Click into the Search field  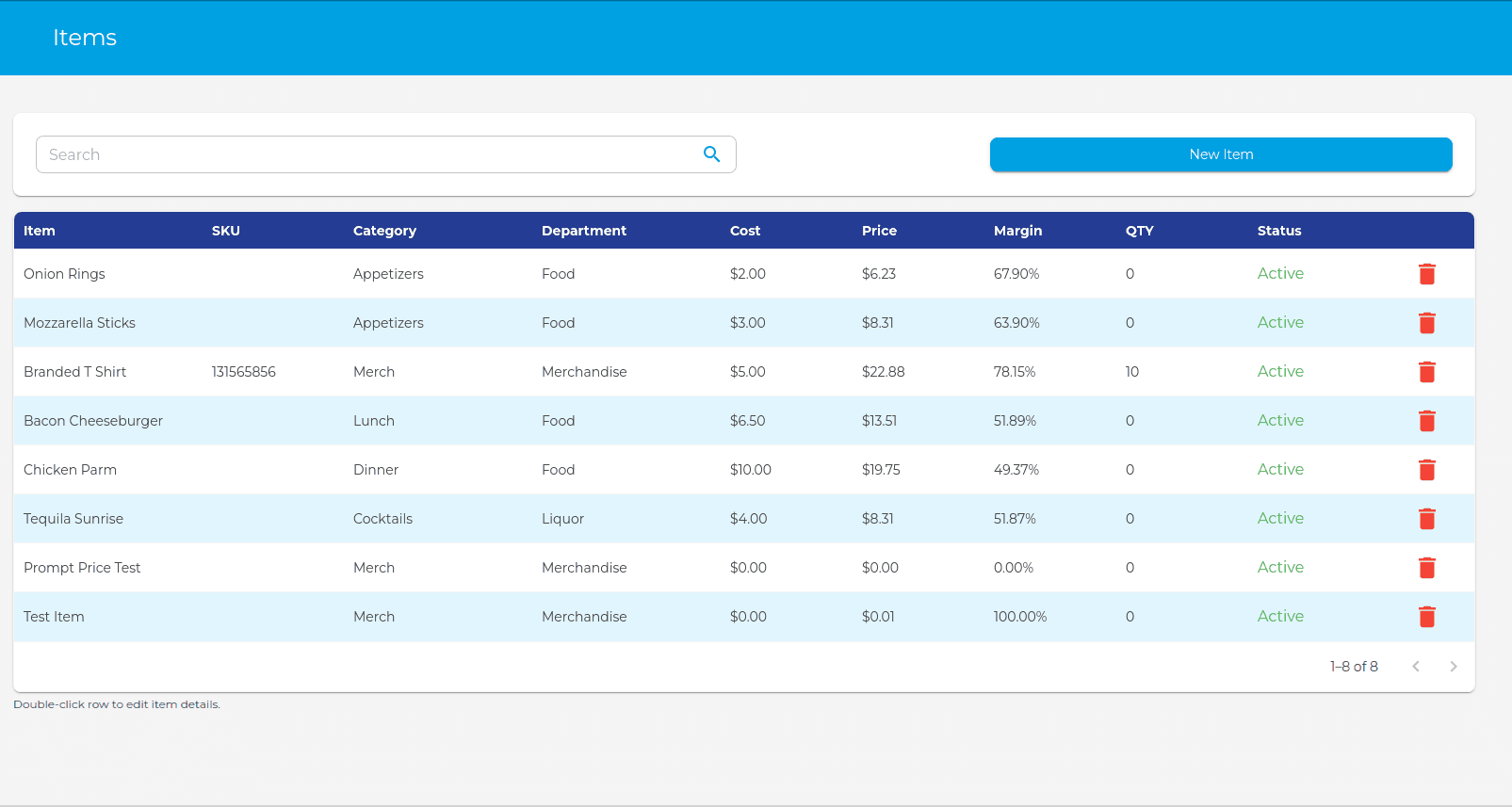(367, 154)
